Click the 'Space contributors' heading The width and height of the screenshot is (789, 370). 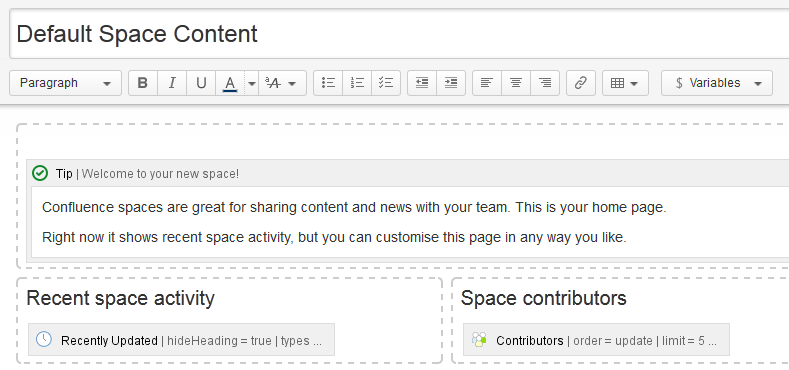click(543, 299)
